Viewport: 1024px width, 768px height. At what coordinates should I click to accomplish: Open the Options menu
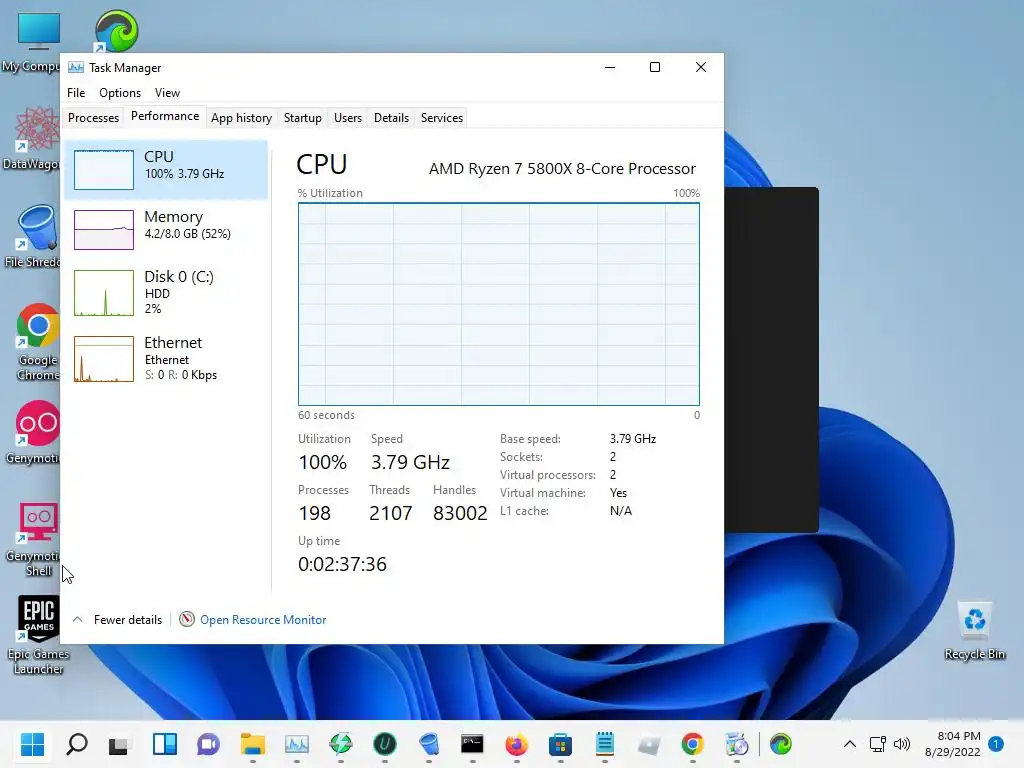pos(120,93)
